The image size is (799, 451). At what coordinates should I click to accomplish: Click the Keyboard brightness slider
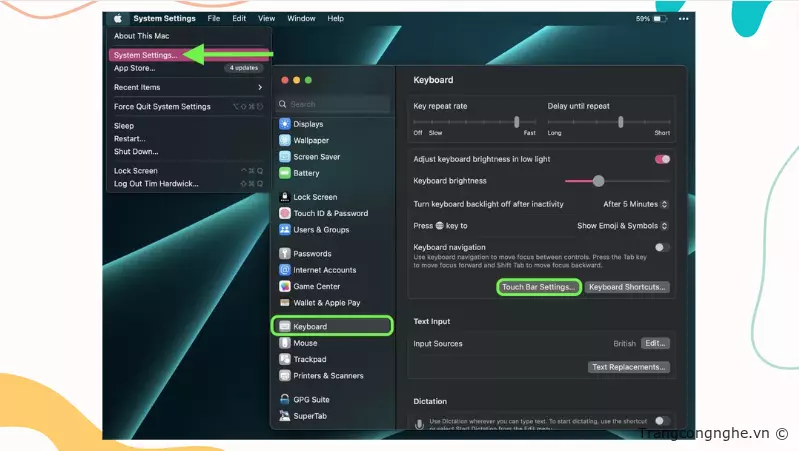598,181
